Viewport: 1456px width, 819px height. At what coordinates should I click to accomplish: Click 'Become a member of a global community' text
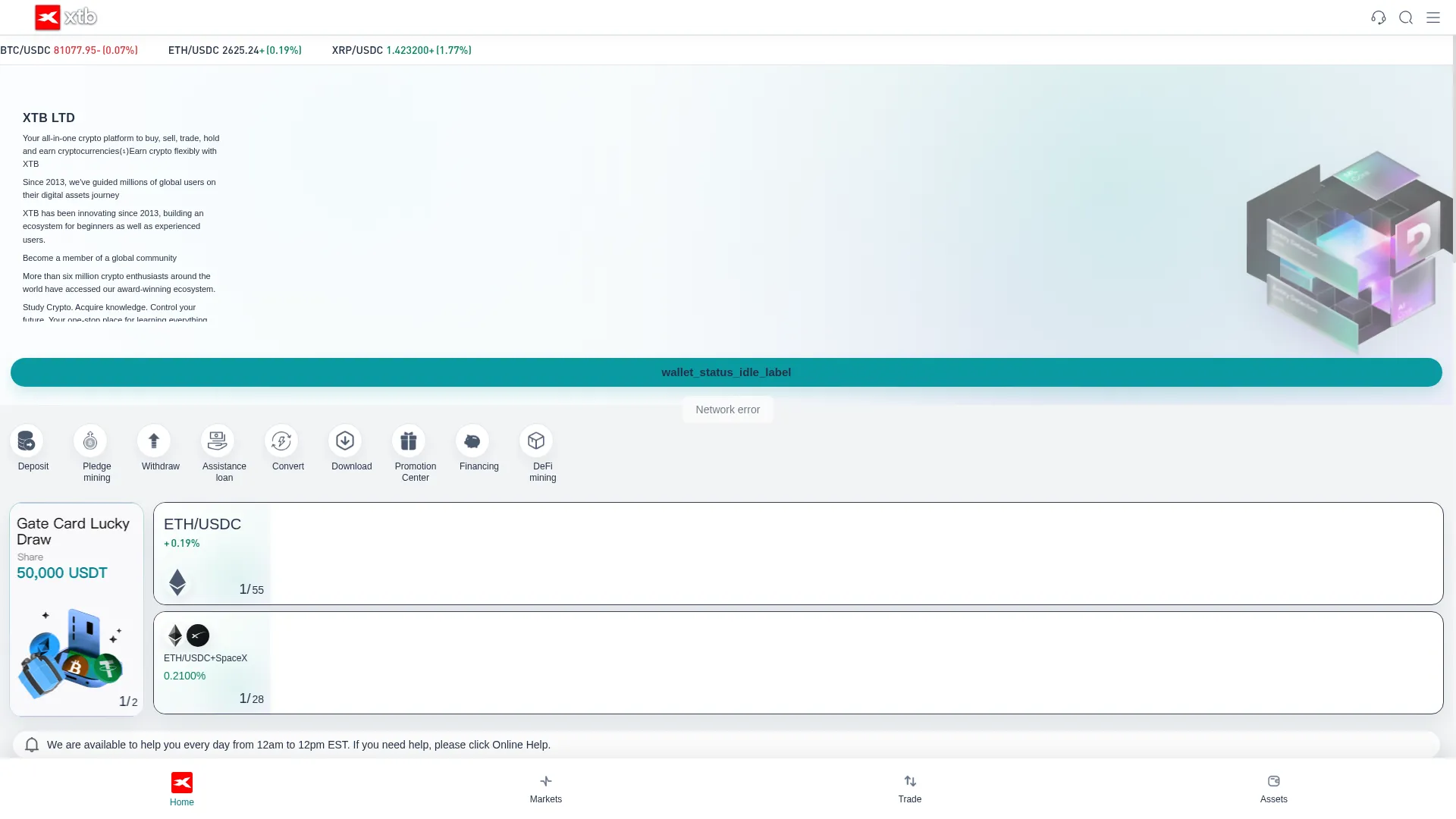[x=99, y=258]
